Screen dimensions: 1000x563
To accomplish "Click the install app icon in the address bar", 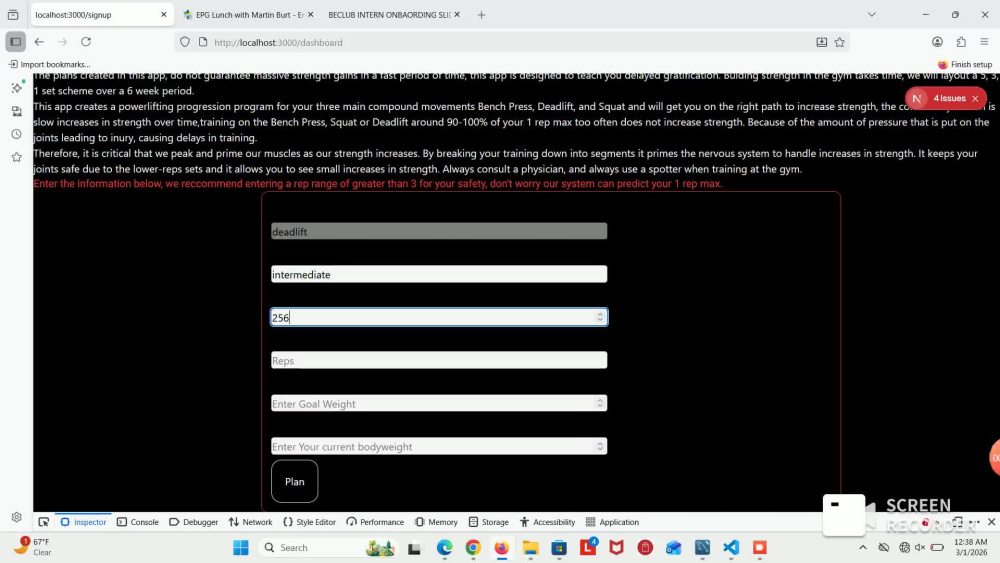I will point(821,42).
